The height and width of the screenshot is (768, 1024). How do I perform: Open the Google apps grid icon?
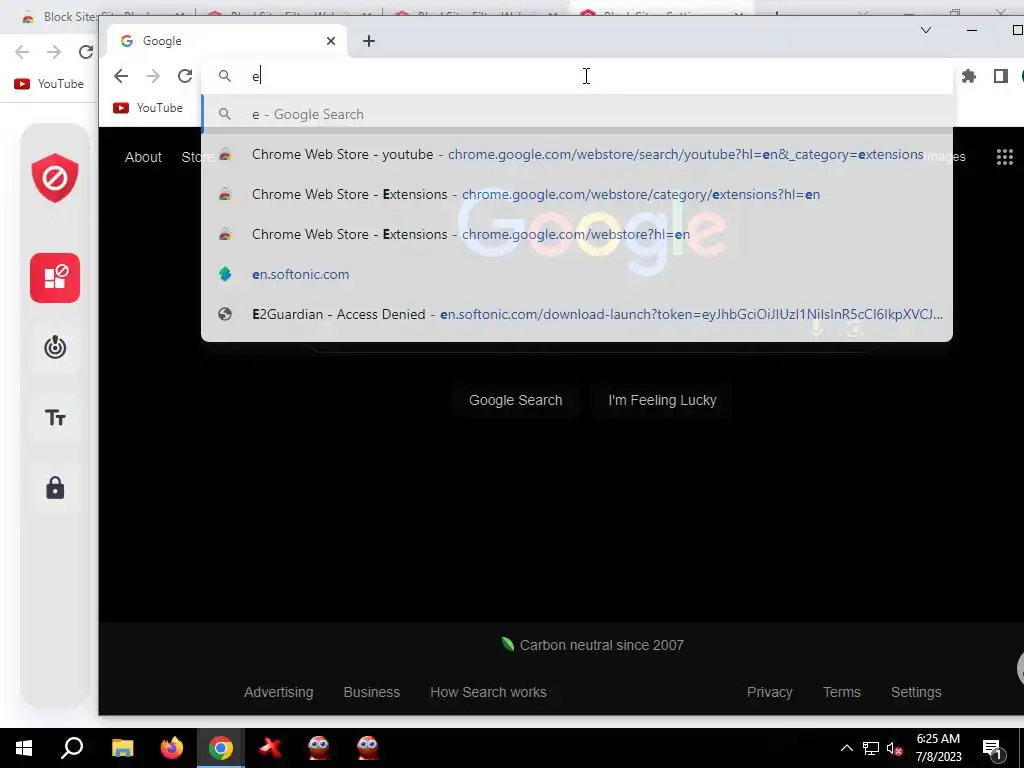pyautogui.click(x=1004, y=157)
